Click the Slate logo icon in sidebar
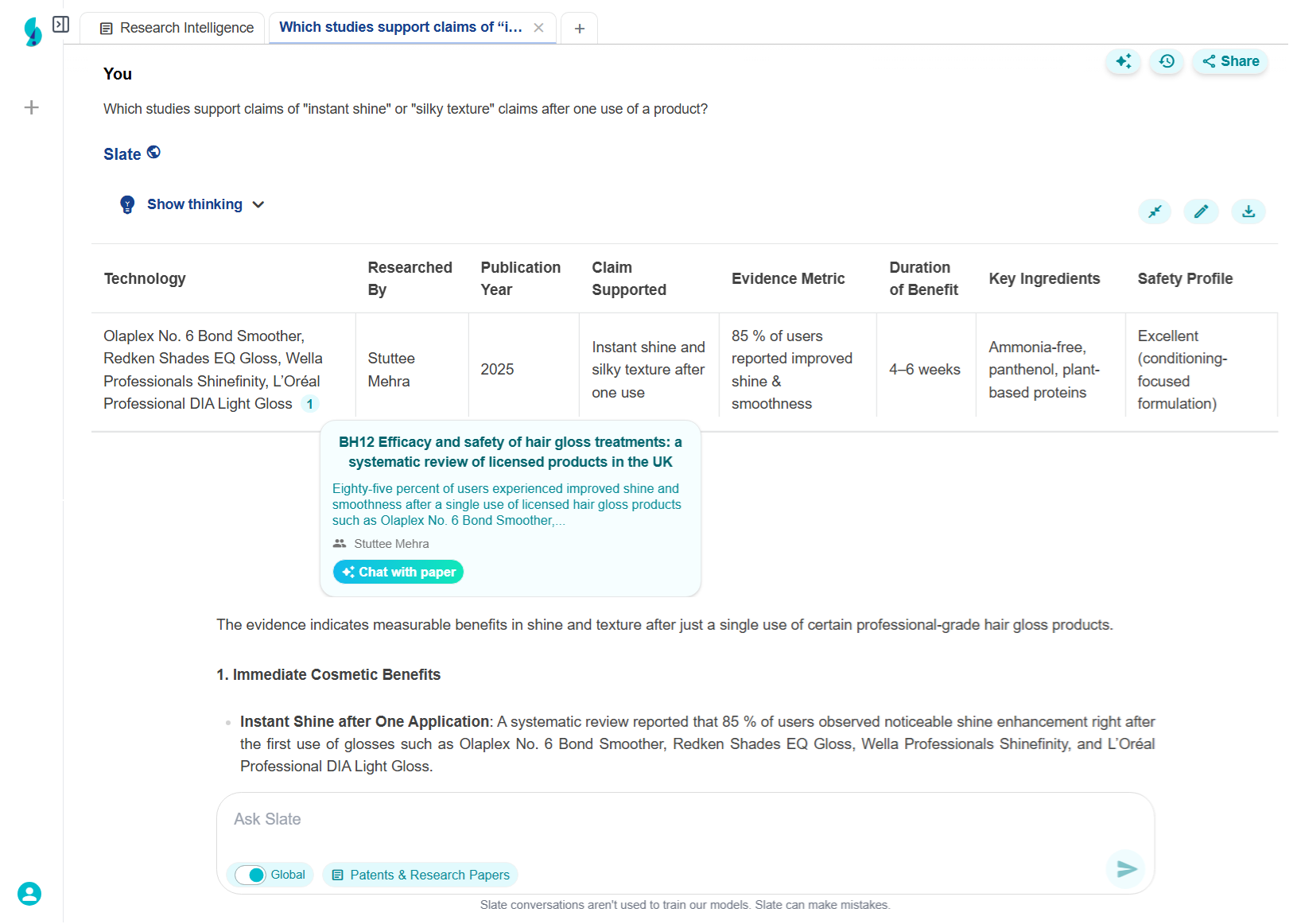This screenshot has height=924, width=1293. click(x=33, y=32)
